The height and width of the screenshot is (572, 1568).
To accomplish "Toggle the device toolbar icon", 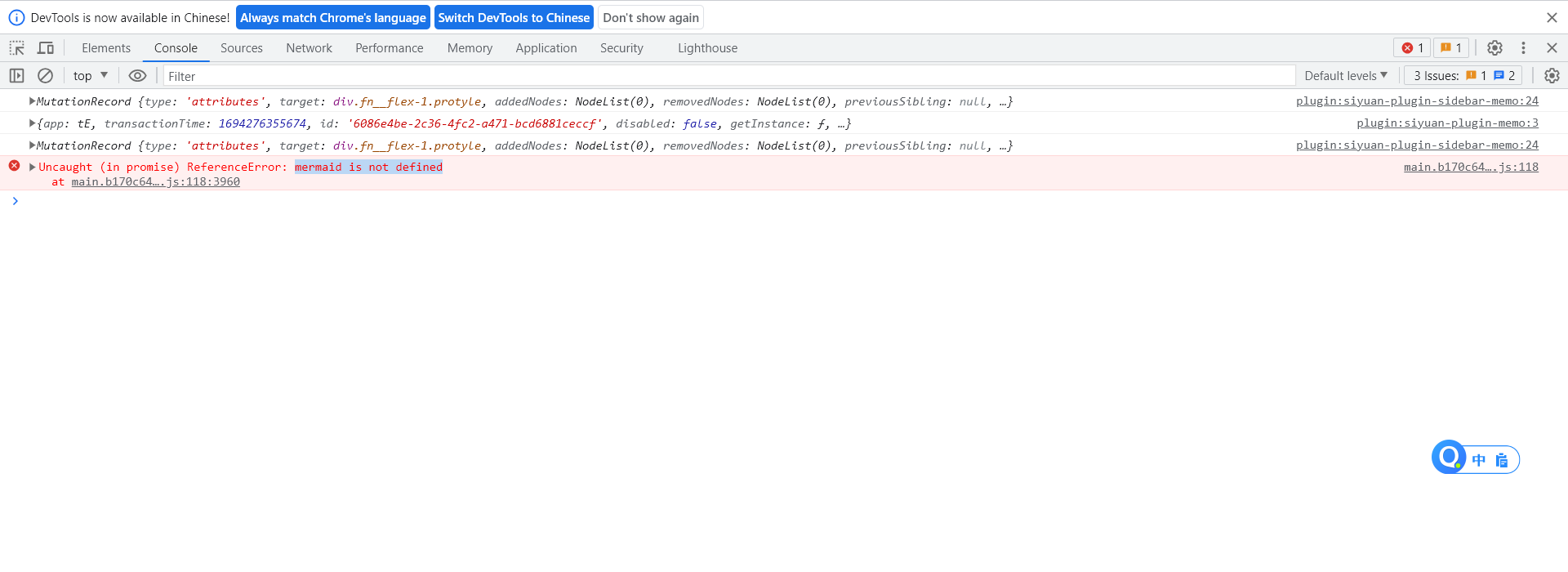I will tap(46, 48).
